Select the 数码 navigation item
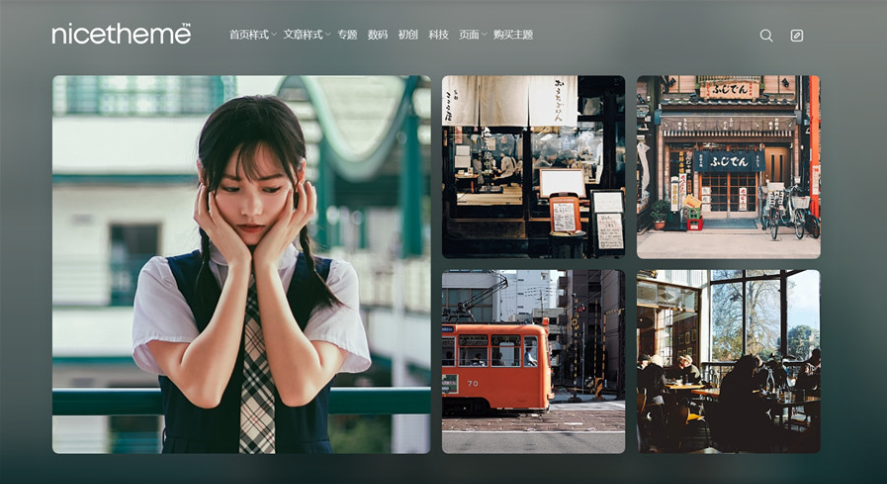This screenshot has height=484, width=887. 378,35
